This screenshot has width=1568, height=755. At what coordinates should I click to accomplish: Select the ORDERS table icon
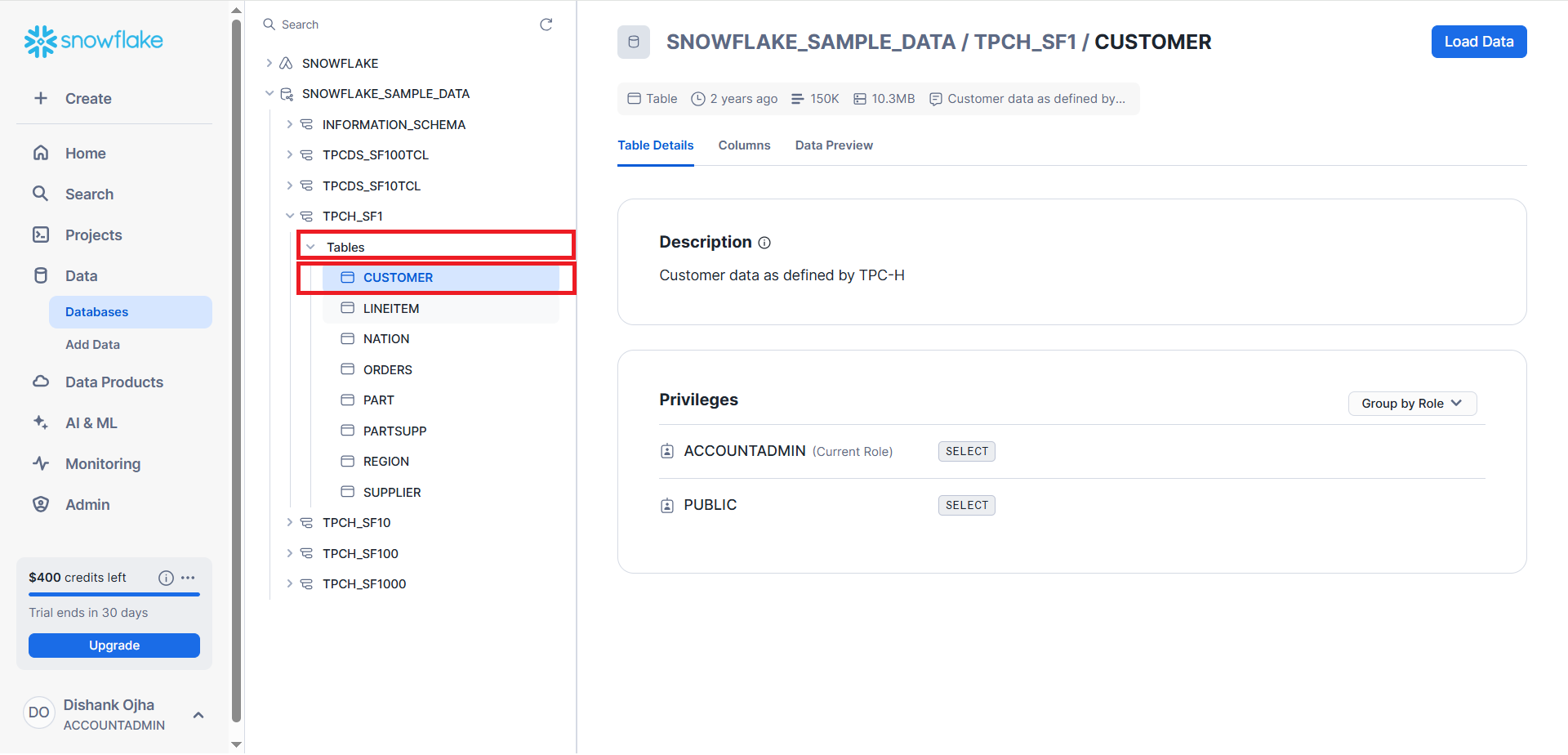point(347,369)
